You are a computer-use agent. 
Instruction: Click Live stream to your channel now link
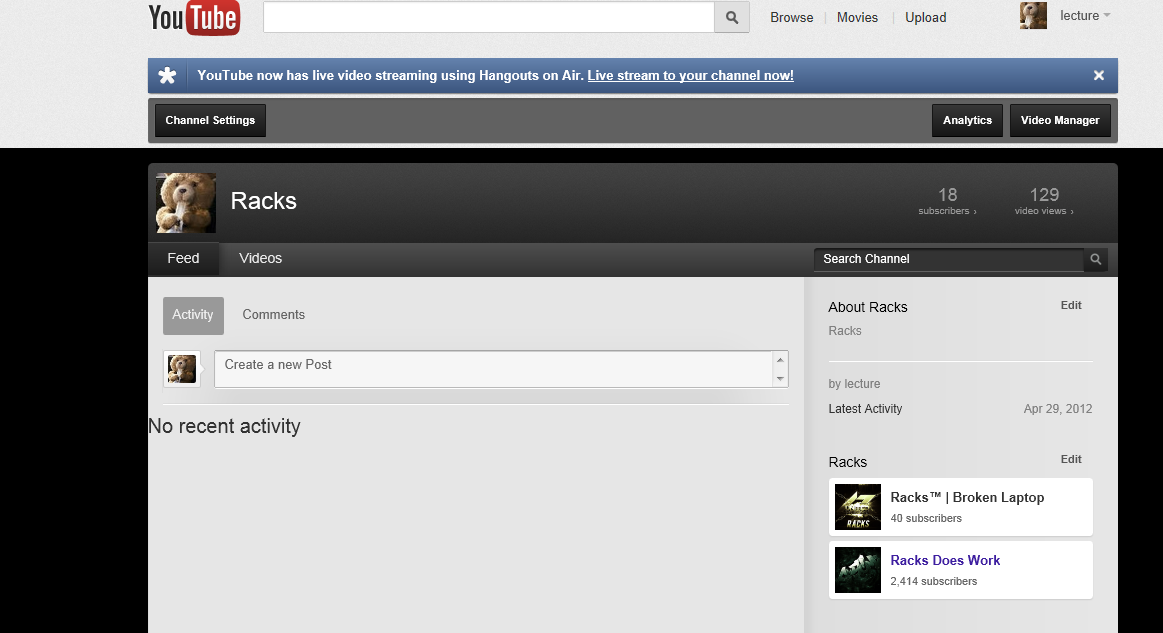tap(691, 76)
